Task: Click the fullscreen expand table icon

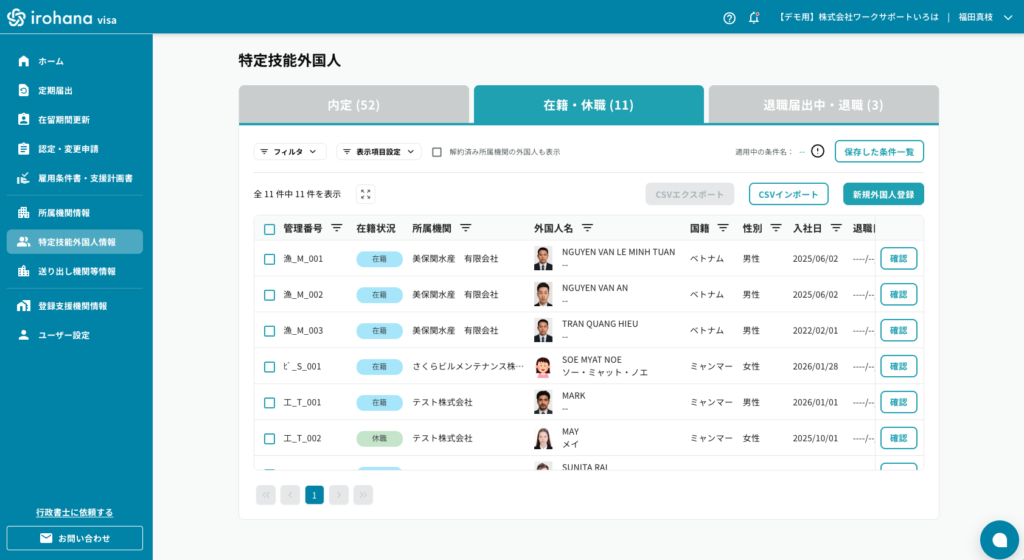Action: tap(366, 194)
